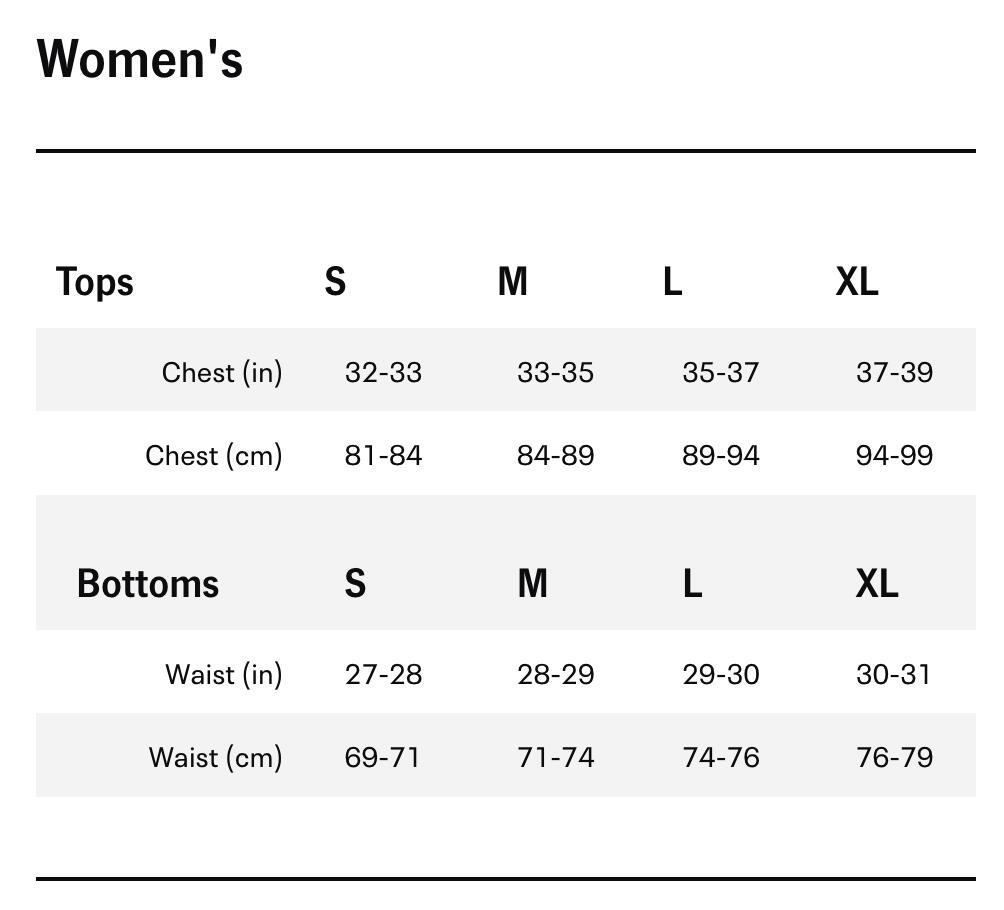Click the Waist (in) row label
Viewport: 1004px width, 910px height.
[x=224, y=674]
